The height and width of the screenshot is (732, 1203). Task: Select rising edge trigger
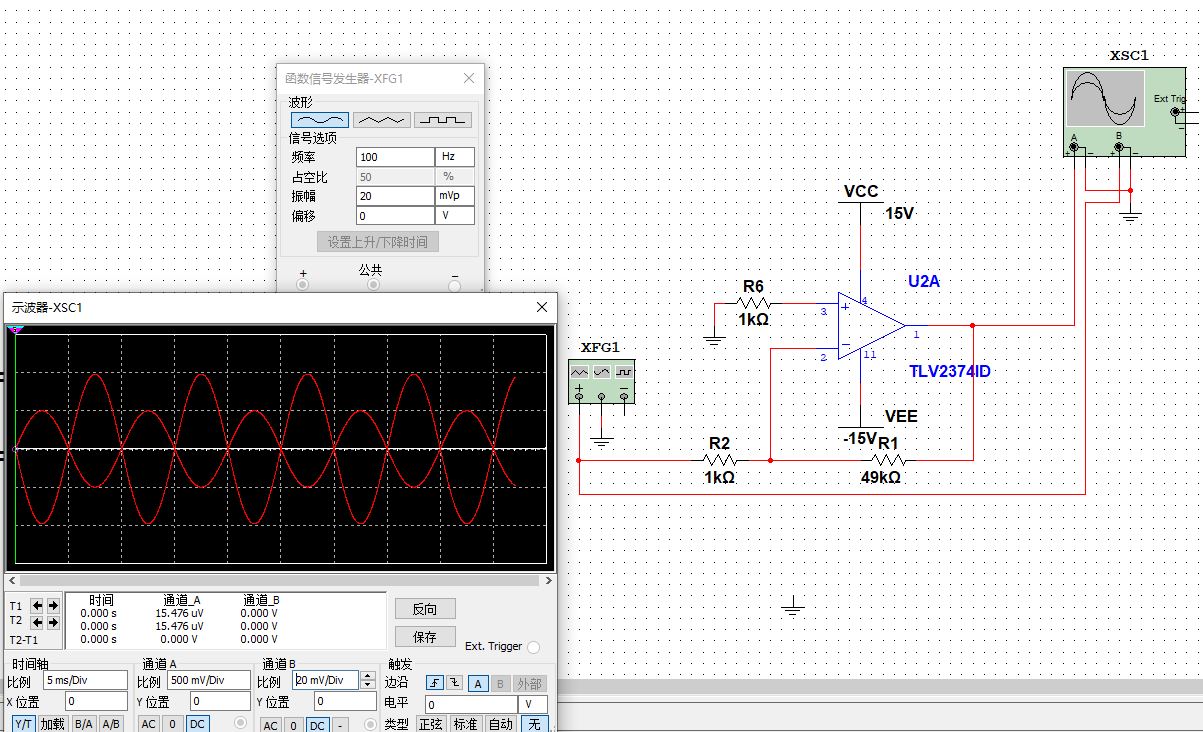tap(435, 683)
